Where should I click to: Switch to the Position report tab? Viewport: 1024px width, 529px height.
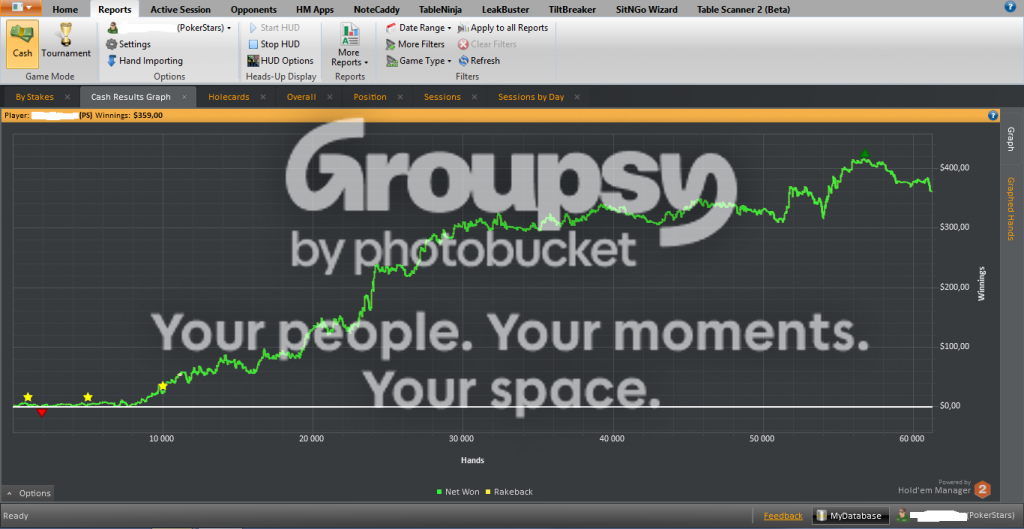[370, 97]
